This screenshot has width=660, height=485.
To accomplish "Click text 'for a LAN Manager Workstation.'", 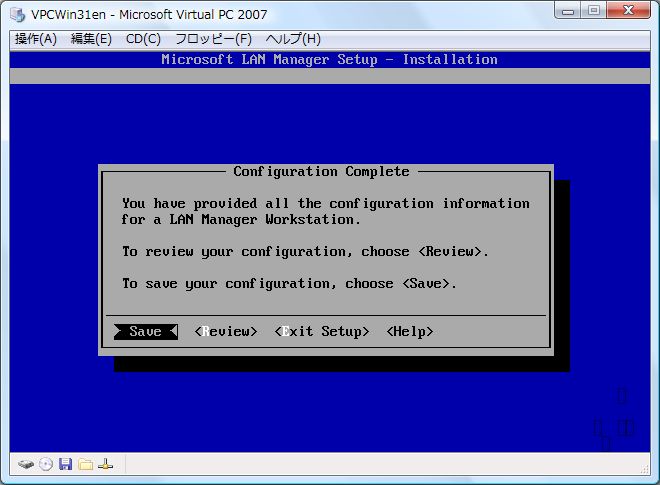I will [x=241, y=220].
